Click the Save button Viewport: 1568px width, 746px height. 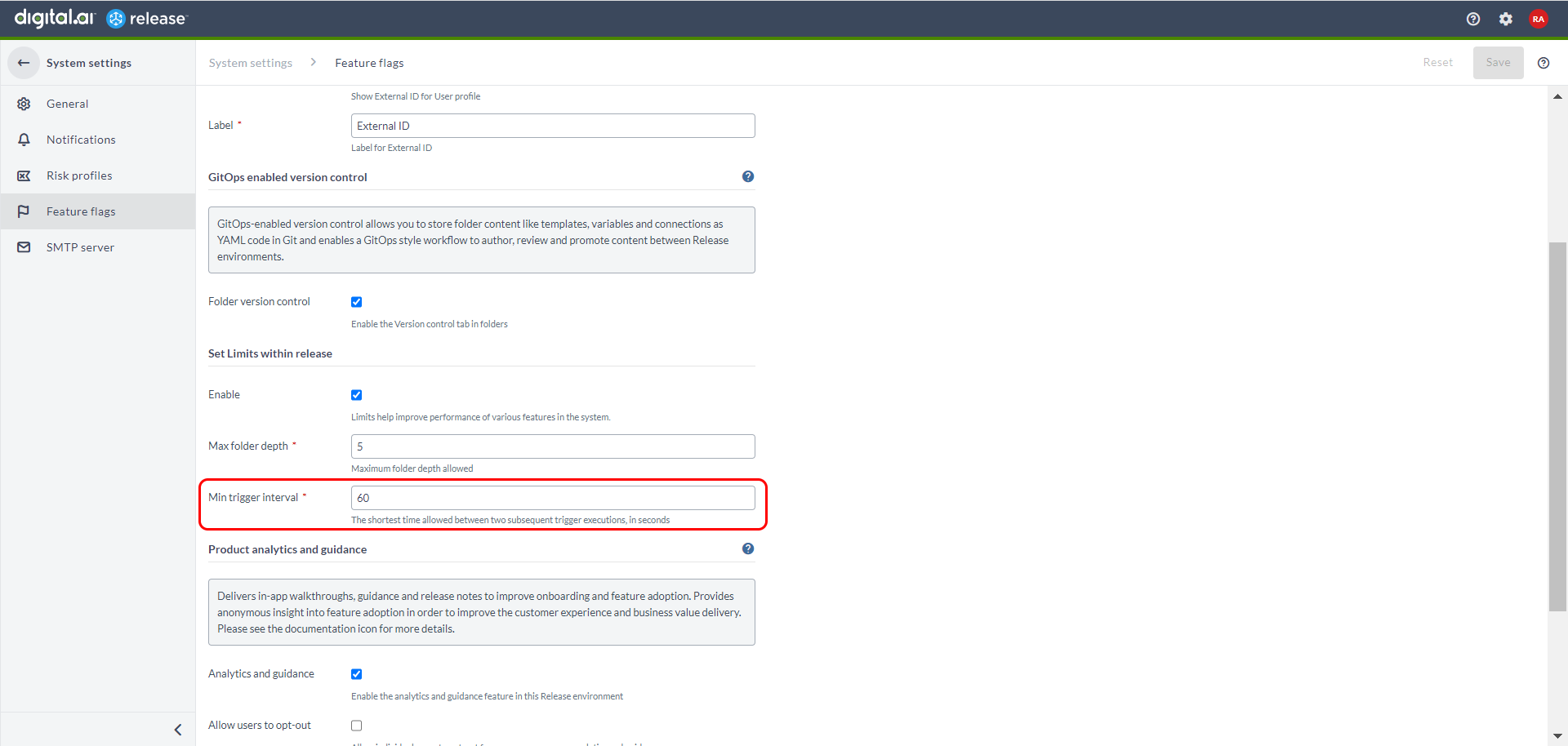[x=1499, y=63]
